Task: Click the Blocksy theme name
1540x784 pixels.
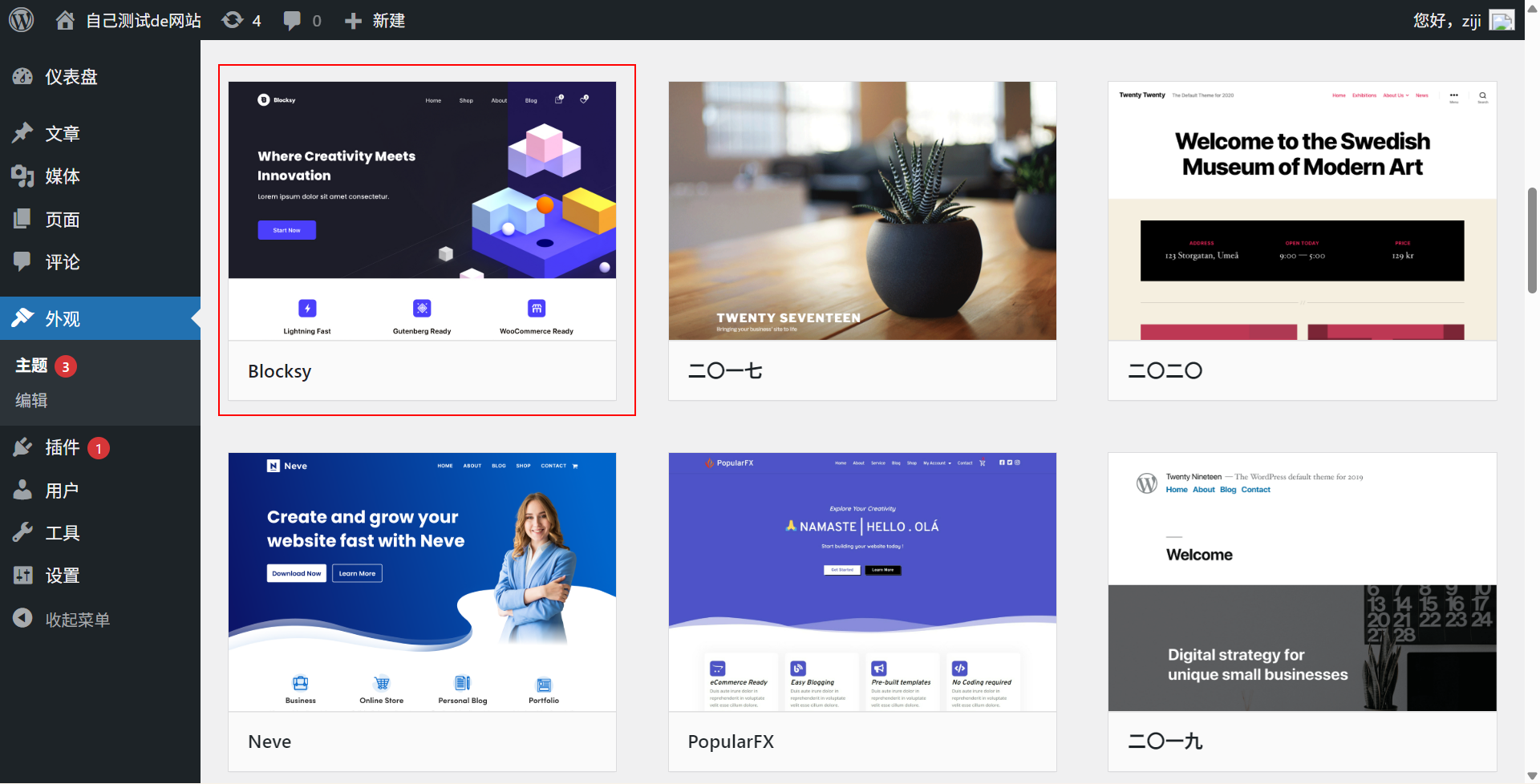Action: tap(280, 371)
